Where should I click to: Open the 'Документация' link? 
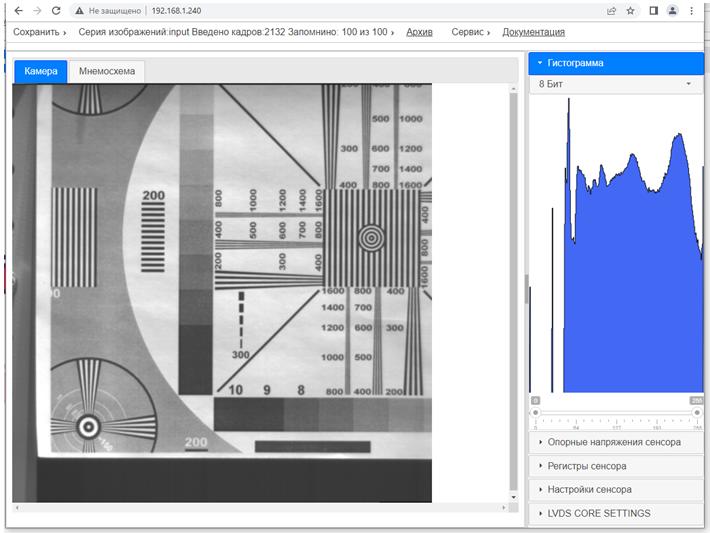coord(533,32)
